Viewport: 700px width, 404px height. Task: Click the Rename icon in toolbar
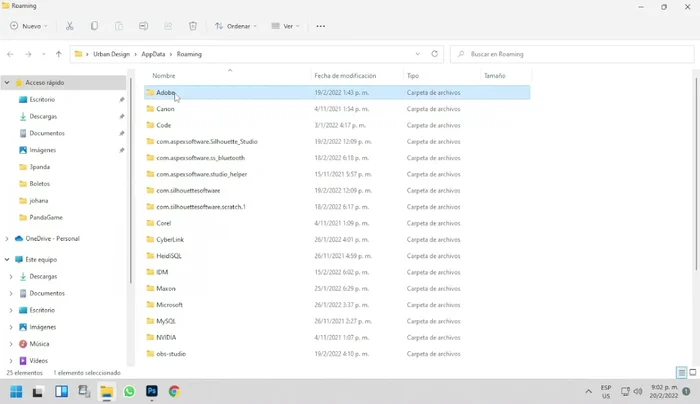click(x=143, y=25)
